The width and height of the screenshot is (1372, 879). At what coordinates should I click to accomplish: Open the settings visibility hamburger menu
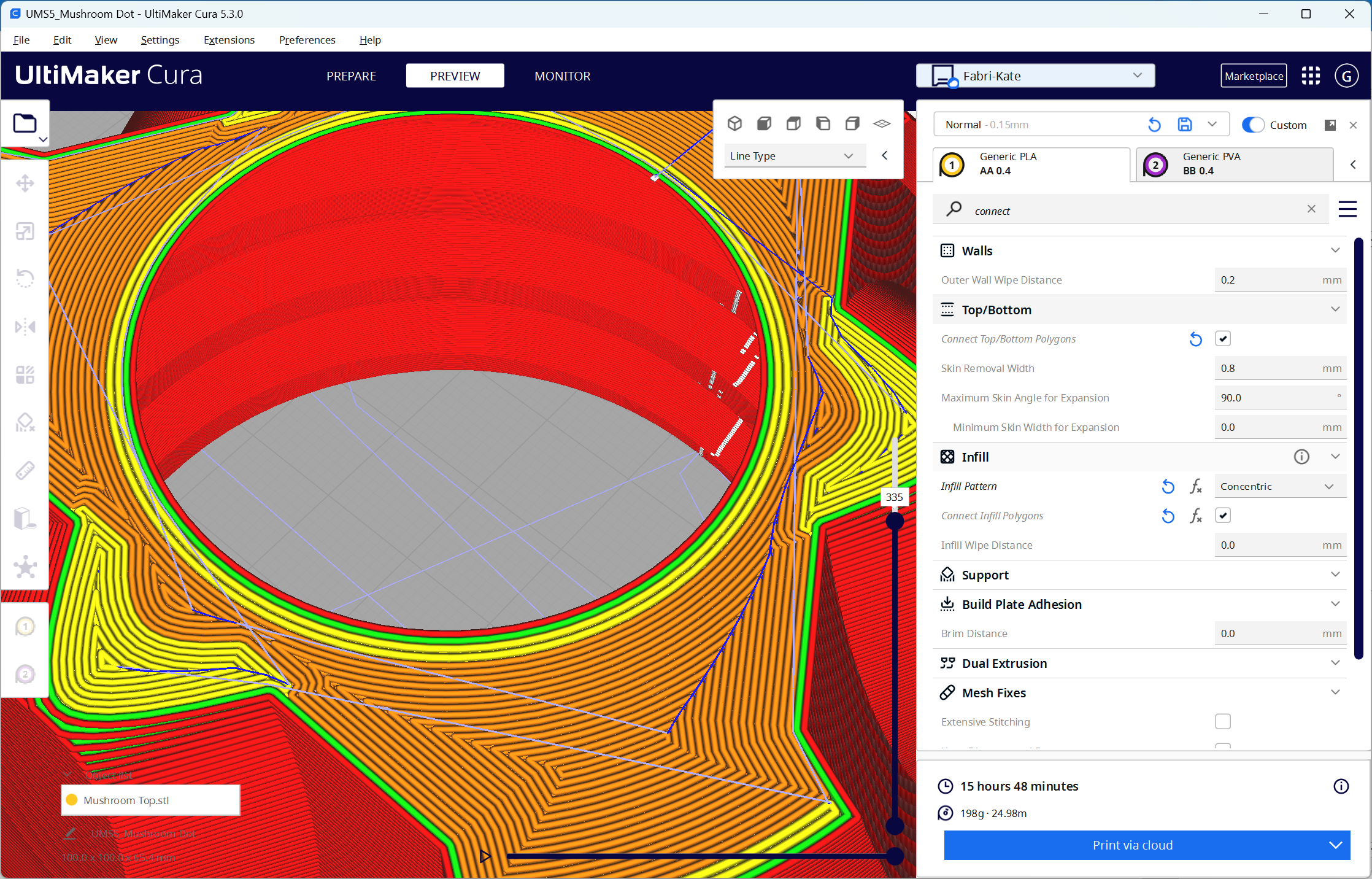click(1347, 209)
